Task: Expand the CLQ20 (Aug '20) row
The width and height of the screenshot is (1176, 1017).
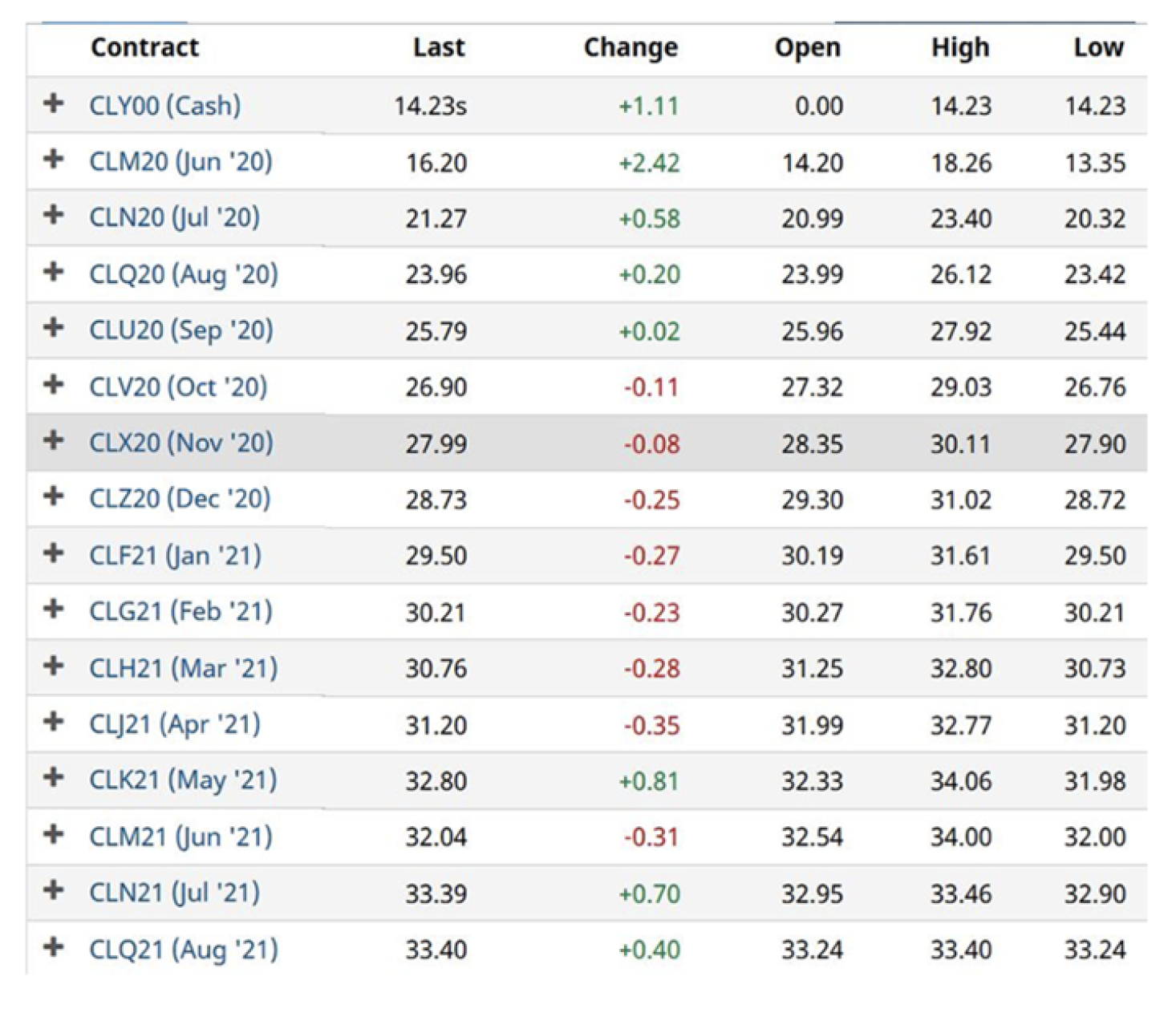Action: (54, 272)
